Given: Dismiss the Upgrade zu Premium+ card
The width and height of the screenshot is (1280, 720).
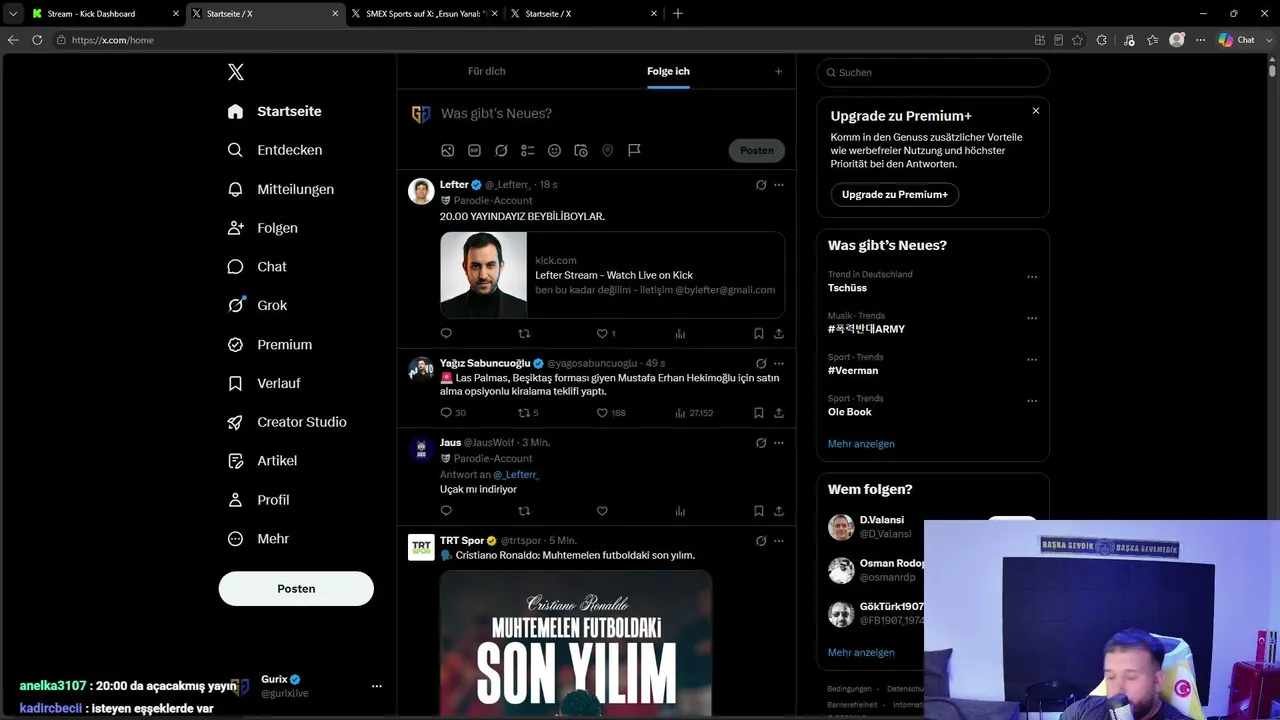Looking at the screenshot, I should (1036, 111).
